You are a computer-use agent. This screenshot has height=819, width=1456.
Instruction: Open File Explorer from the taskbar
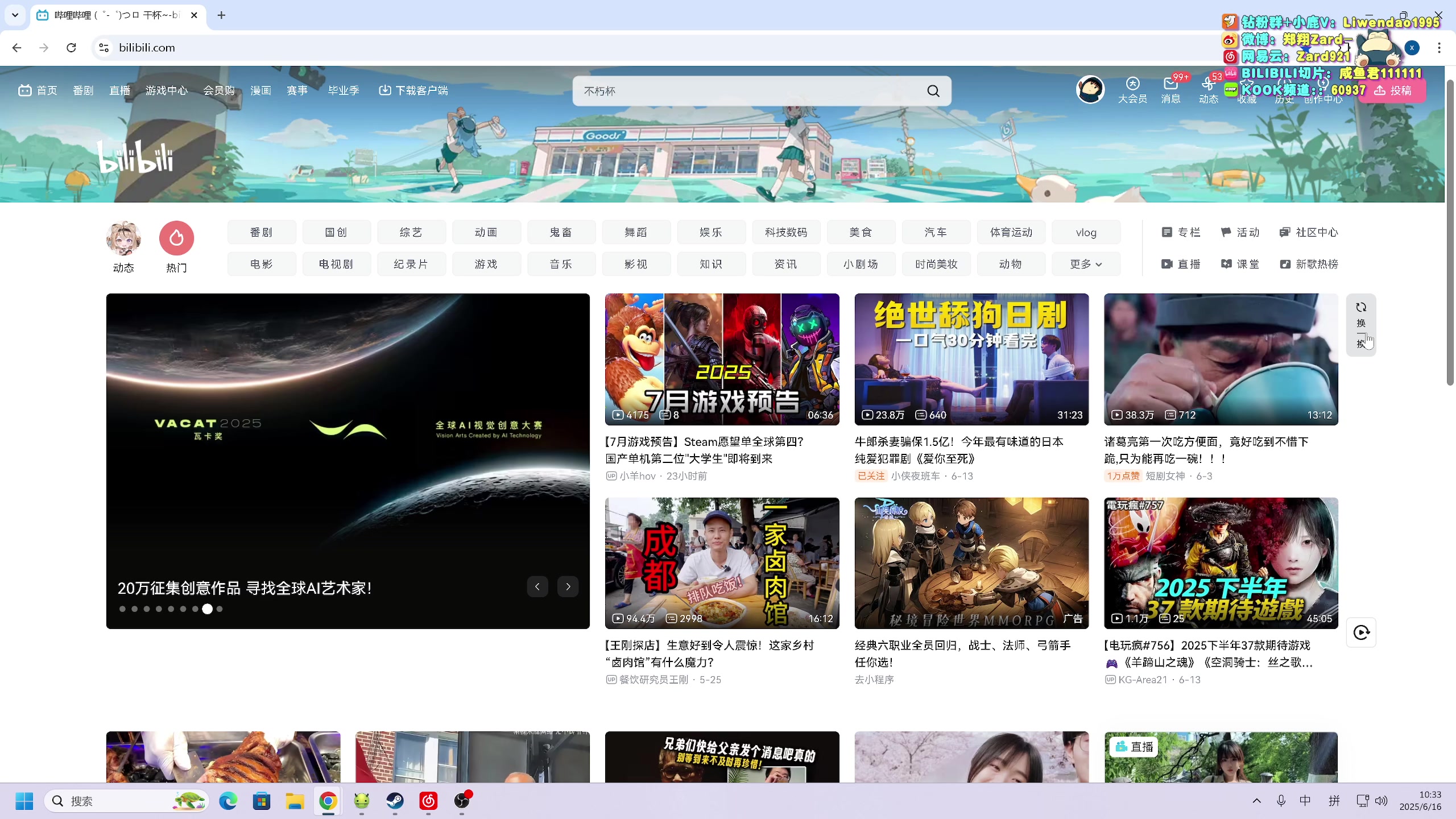click(x=295, y=801)
